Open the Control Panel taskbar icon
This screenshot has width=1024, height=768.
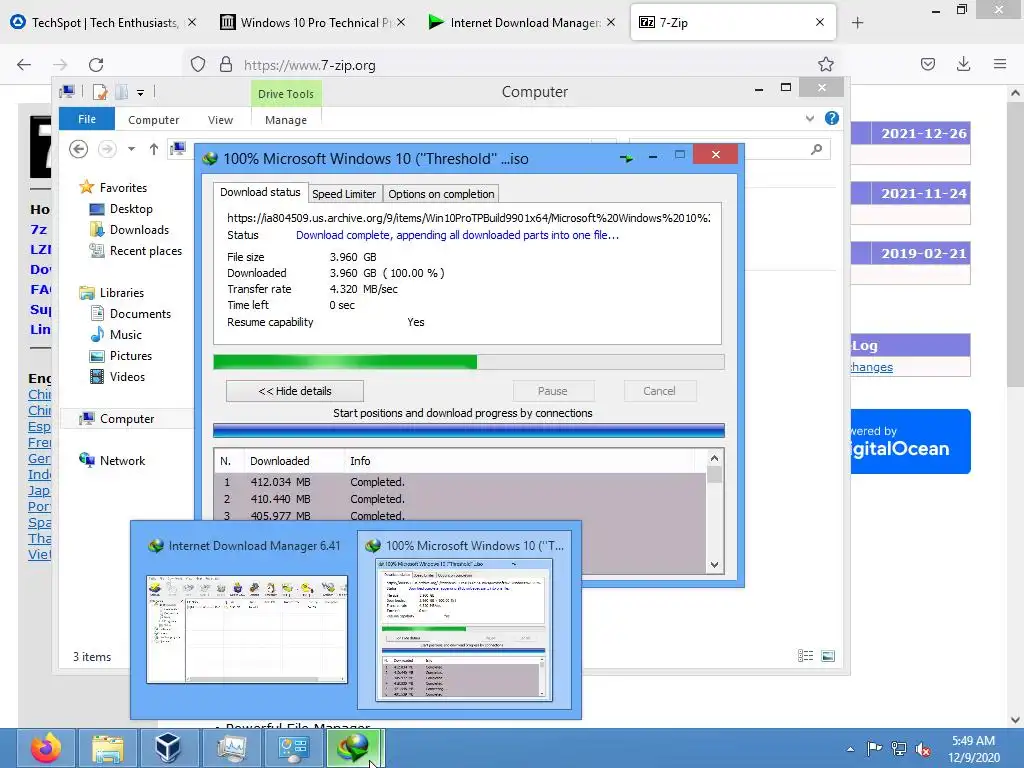292,748
